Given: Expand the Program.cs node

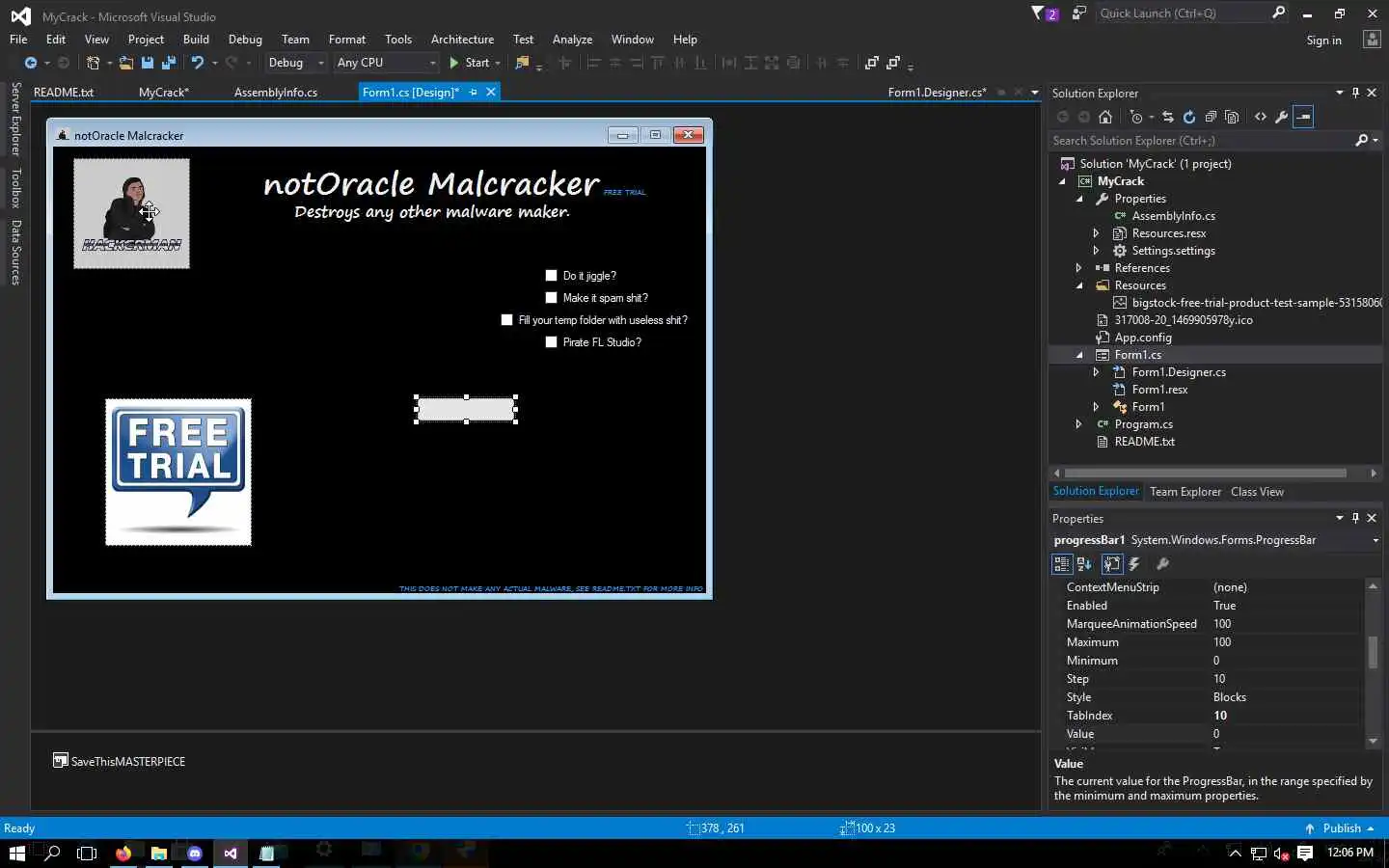Looking at the screenshot, I should tap(1079, 424).
